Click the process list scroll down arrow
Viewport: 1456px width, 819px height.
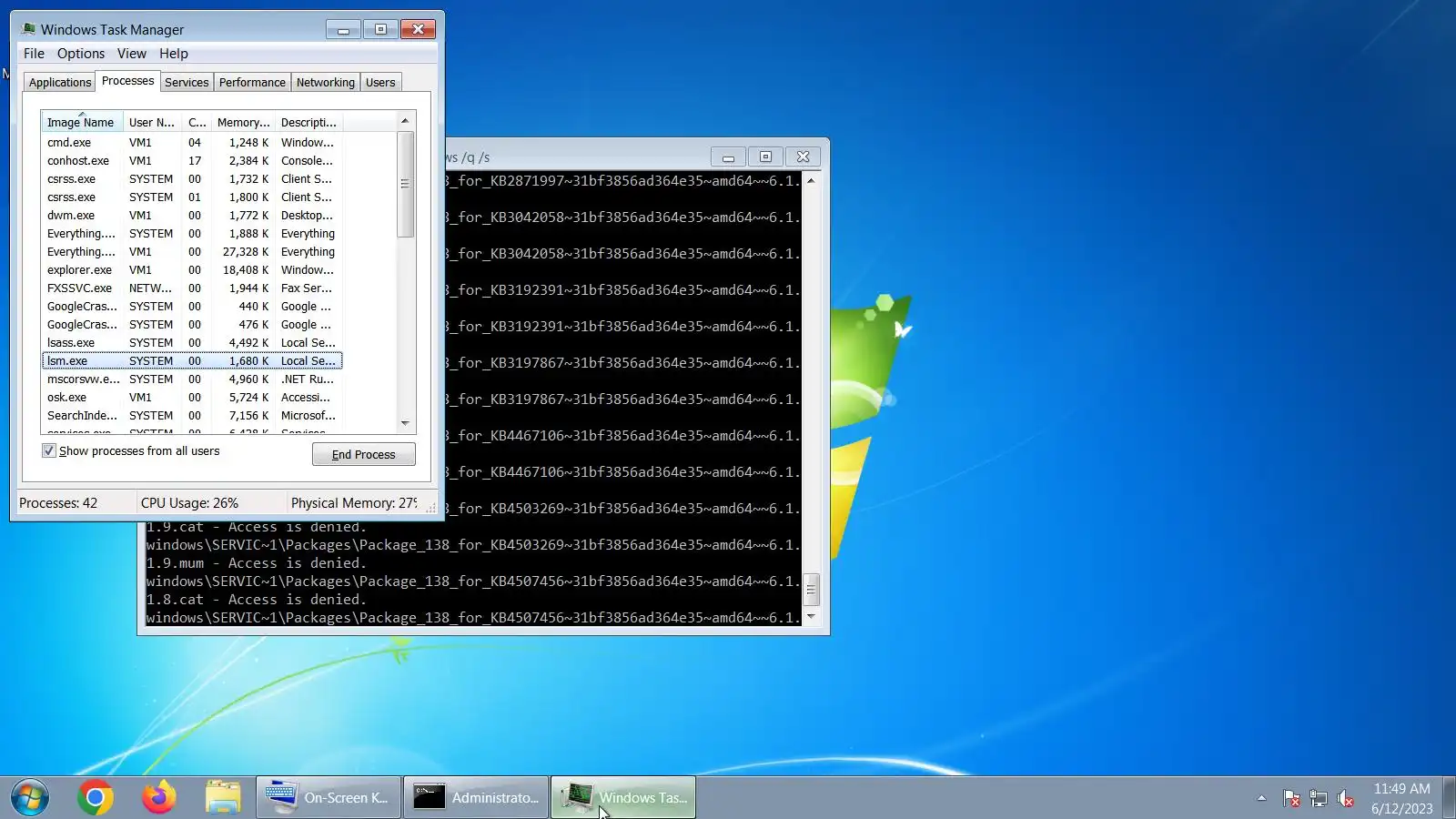(405, 423)
